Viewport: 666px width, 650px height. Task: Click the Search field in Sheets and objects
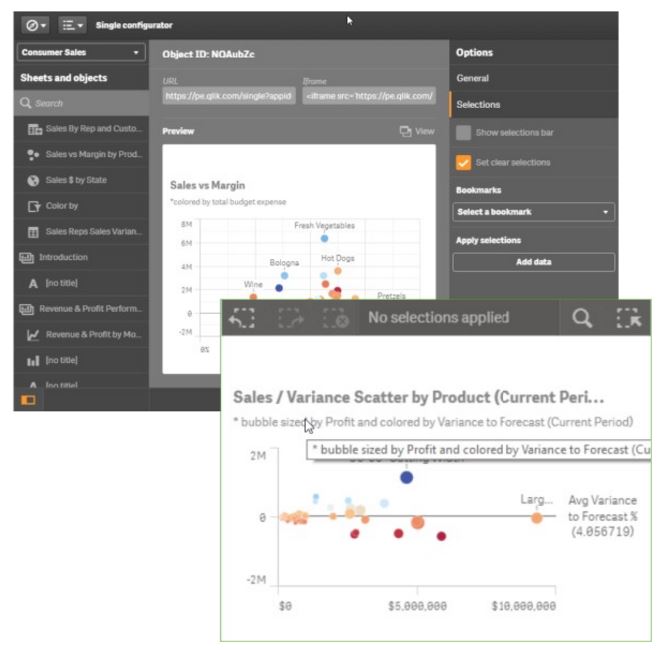tap(82, 103)
